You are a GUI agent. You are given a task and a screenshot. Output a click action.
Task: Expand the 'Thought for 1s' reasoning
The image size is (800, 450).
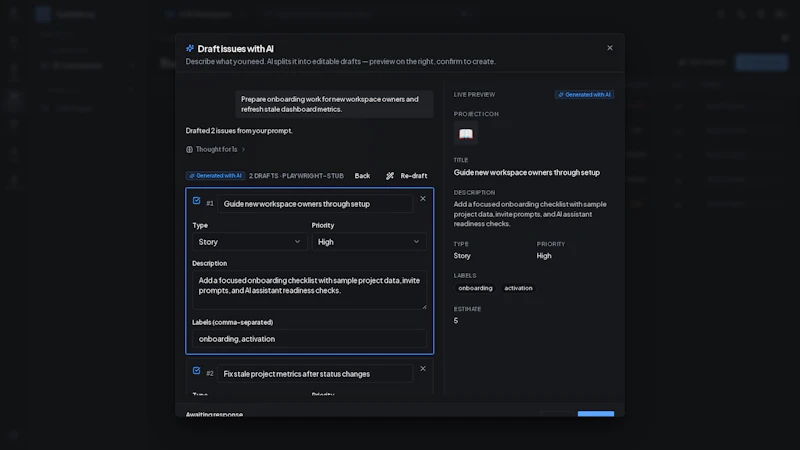point(215,149)
